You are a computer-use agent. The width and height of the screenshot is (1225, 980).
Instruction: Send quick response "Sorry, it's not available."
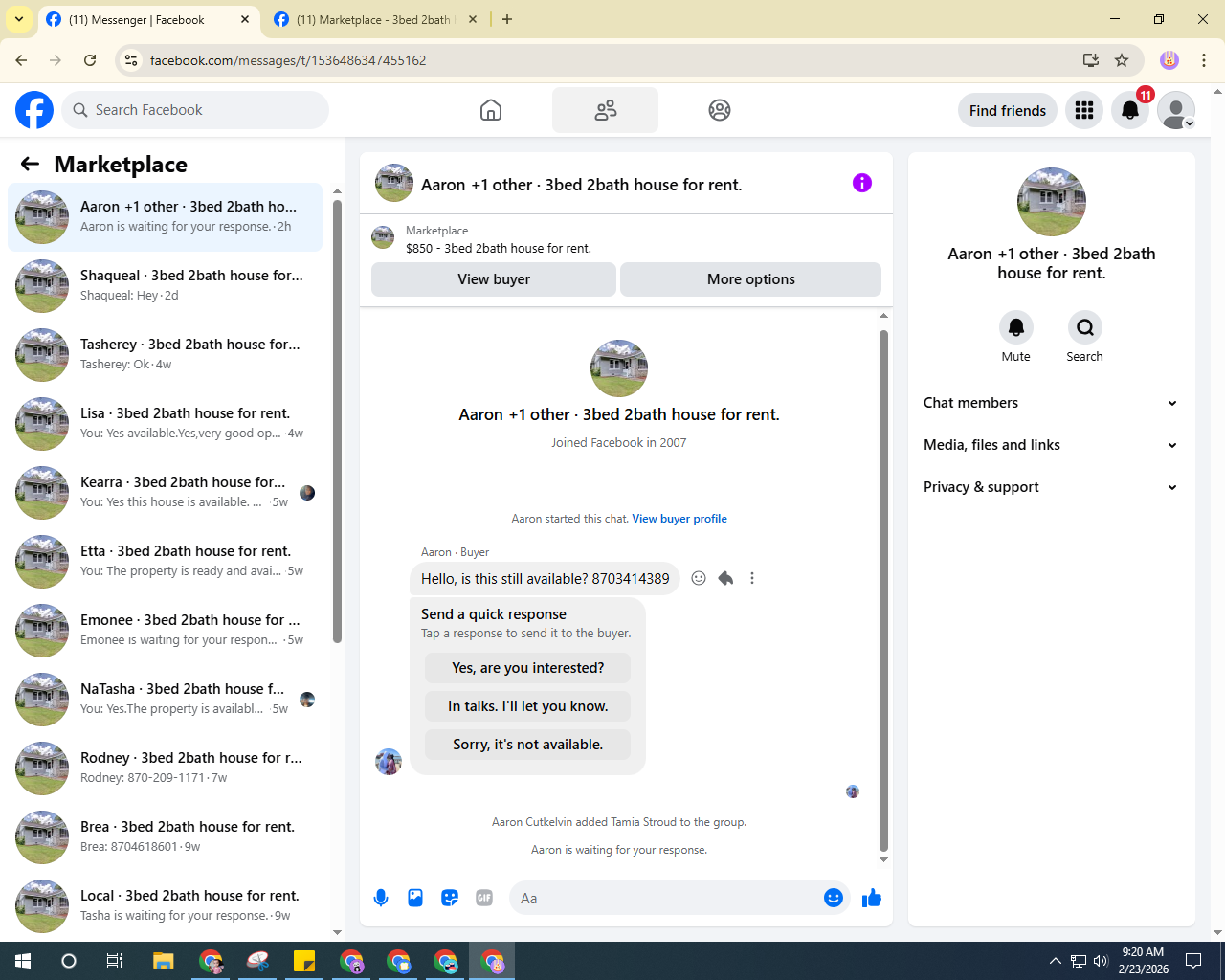pyautogui.click(x=528, y=745)
